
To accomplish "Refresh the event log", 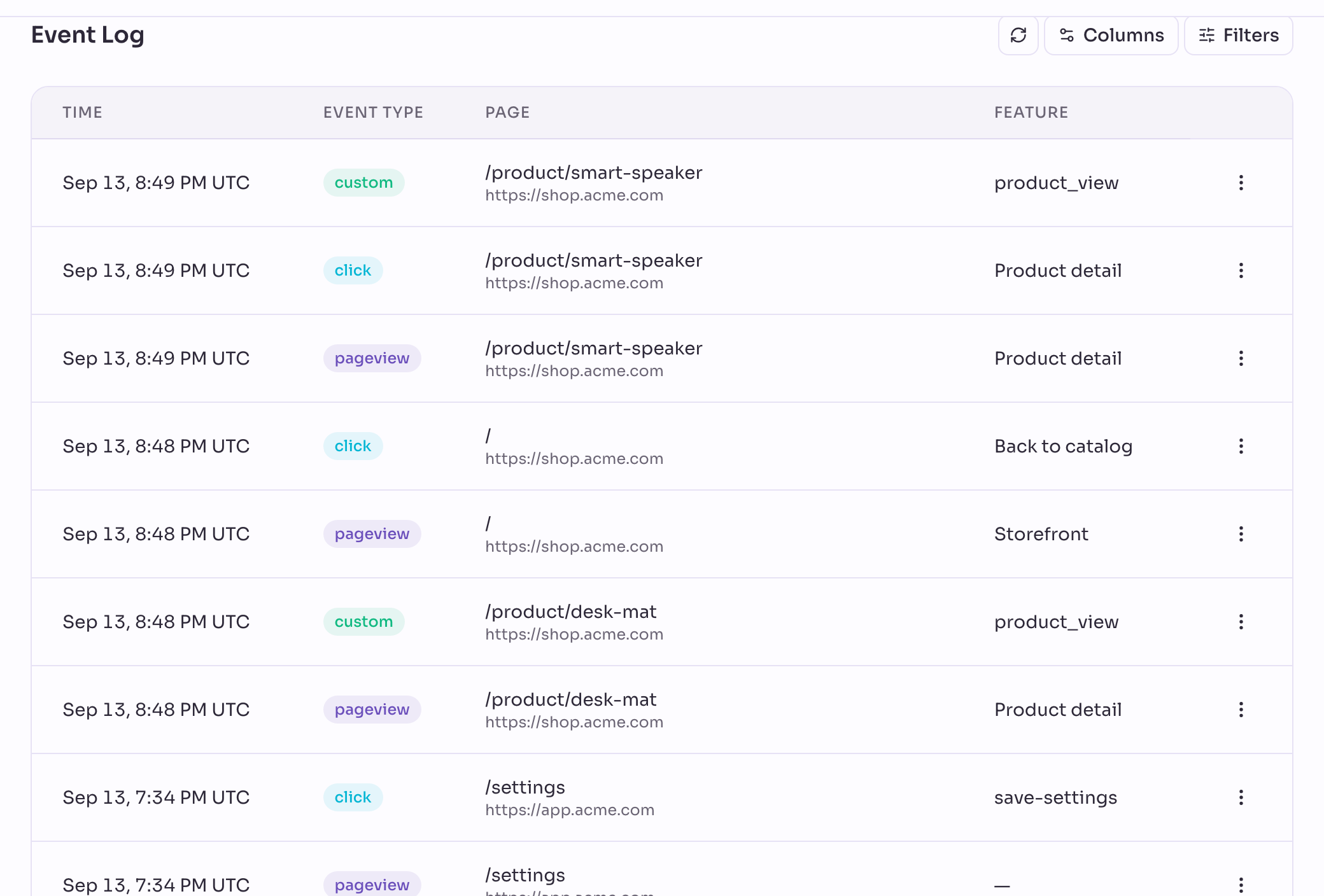I will (1018, 35).
